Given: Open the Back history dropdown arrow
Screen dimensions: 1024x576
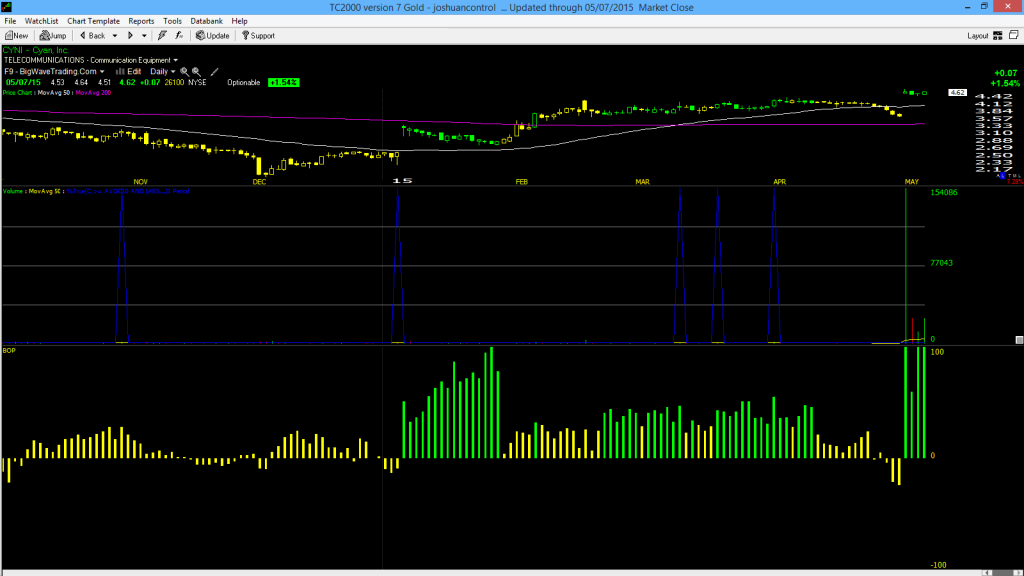Looking at the screenshot, I should (115, 36).
